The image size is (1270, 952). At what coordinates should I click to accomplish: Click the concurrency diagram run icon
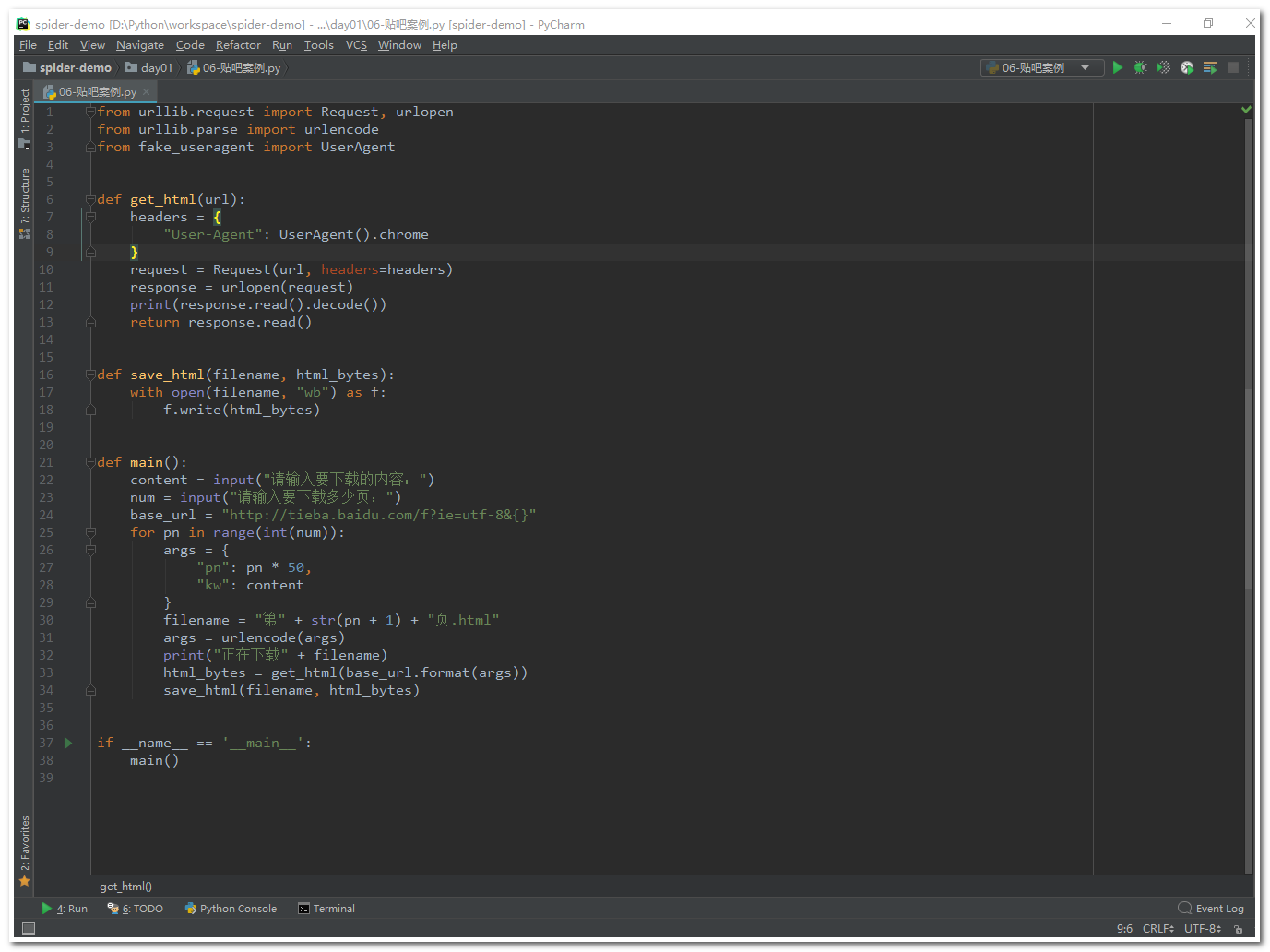pyautogui.click(x=1210, y=67)
